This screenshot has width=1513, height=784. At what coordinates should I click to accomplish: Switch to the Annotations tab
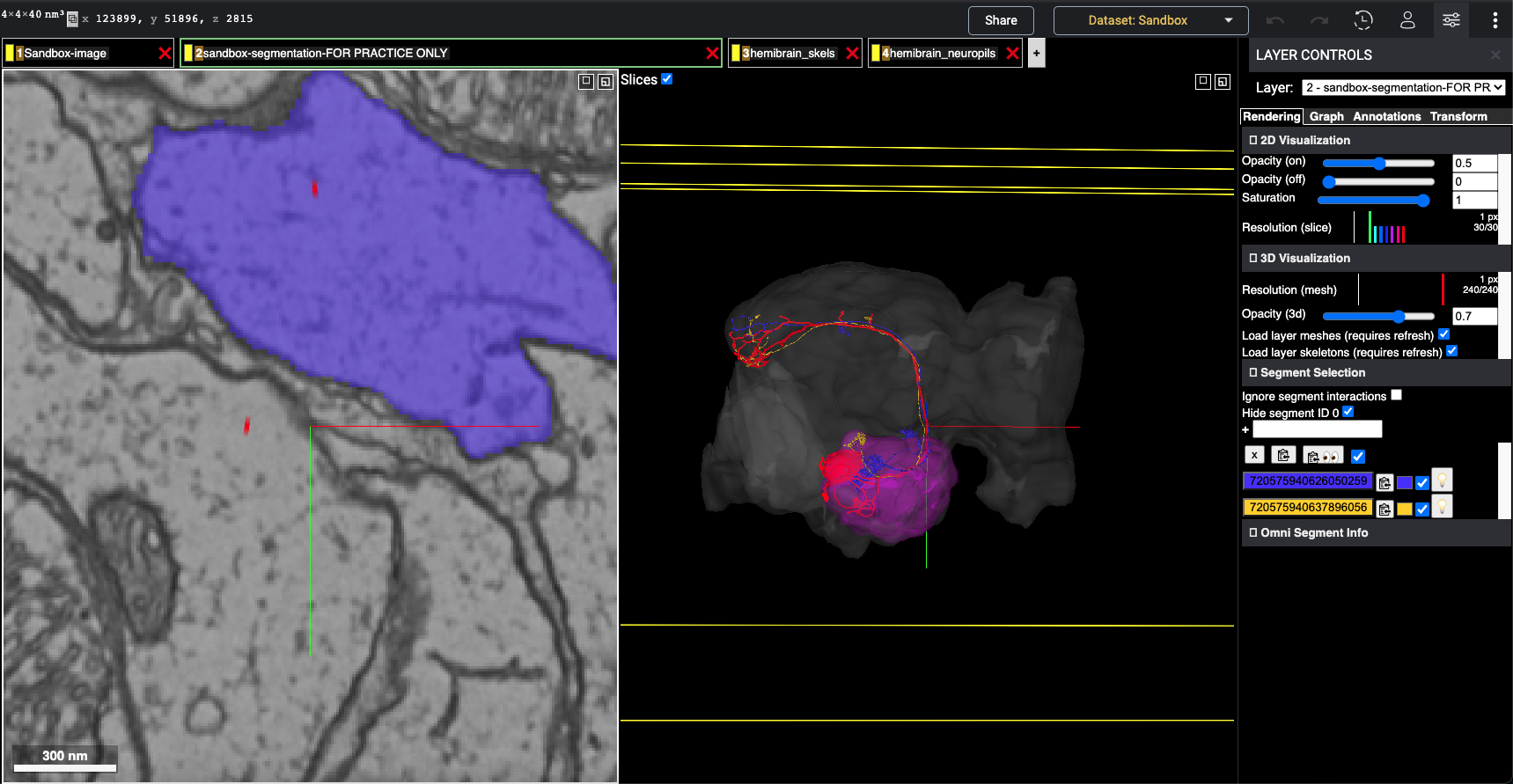pos(1386,116)
